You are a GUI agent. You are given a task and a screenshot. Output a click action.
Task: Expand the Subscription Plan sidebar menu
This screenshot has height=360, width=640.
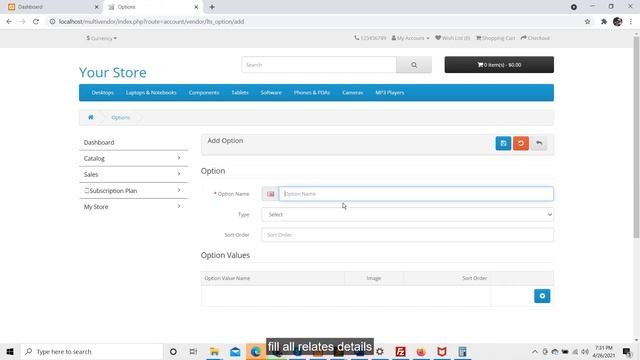[x=133, y=191]
